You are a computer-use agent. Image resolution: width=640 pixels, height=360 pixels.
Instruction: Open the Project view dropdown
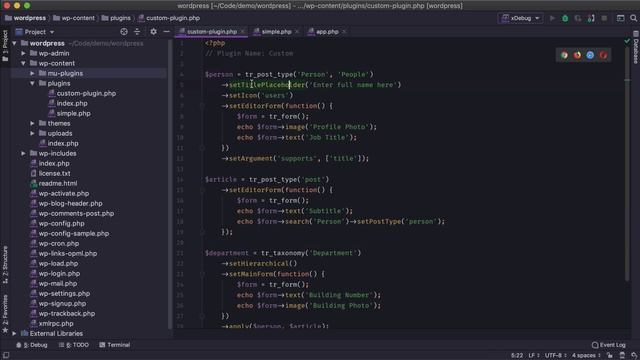[x=35, y=32]
